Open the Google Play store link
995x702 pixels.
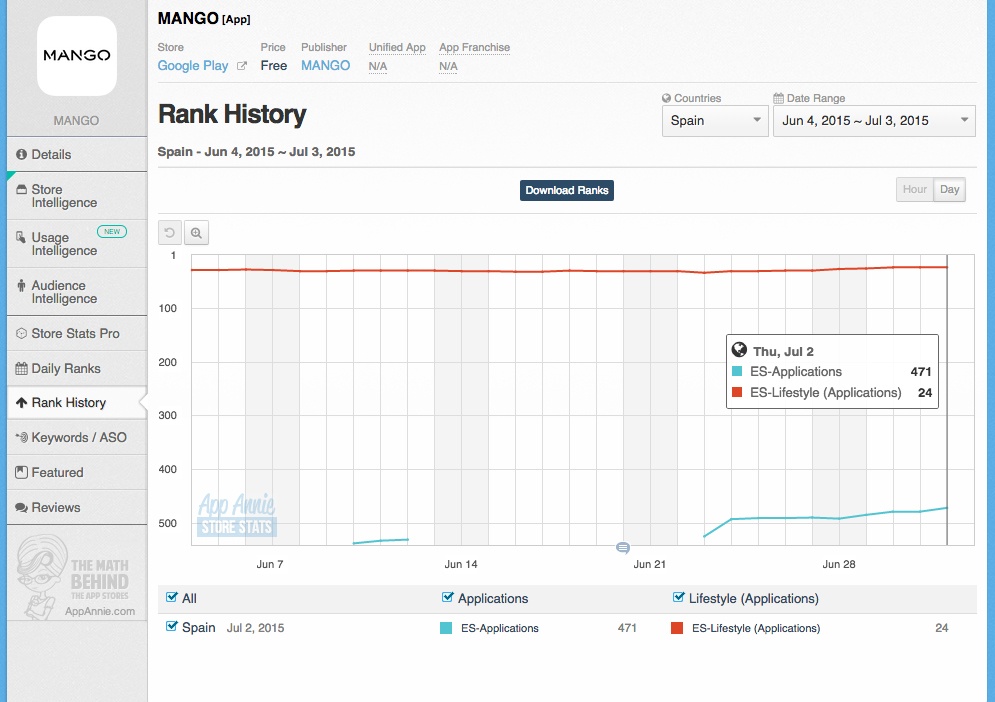point(193,65)
